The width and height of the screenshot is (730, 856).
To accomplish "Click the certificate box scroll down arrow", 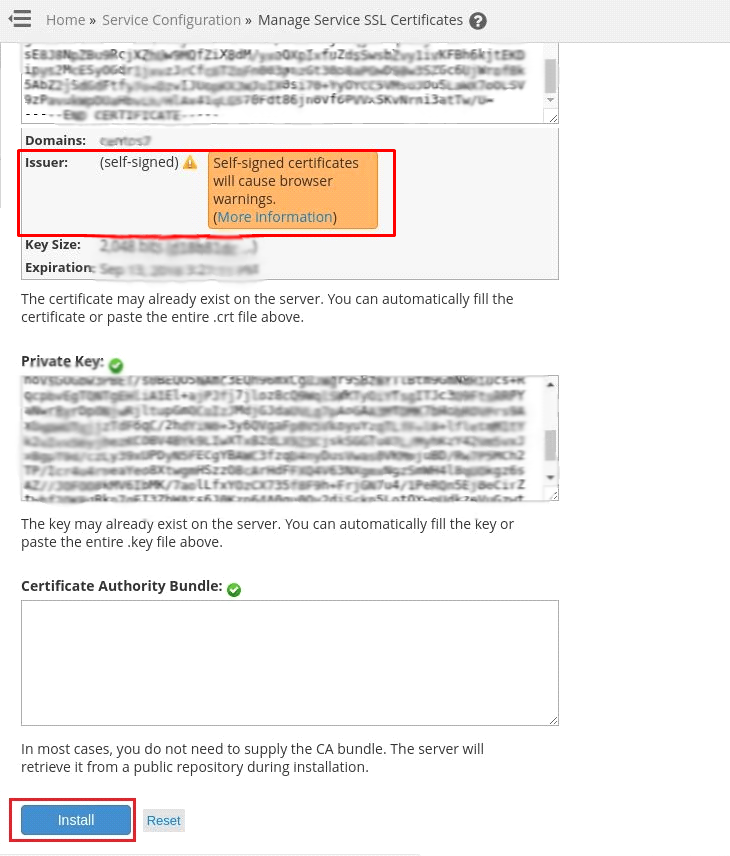I will (x=550, y=100).
